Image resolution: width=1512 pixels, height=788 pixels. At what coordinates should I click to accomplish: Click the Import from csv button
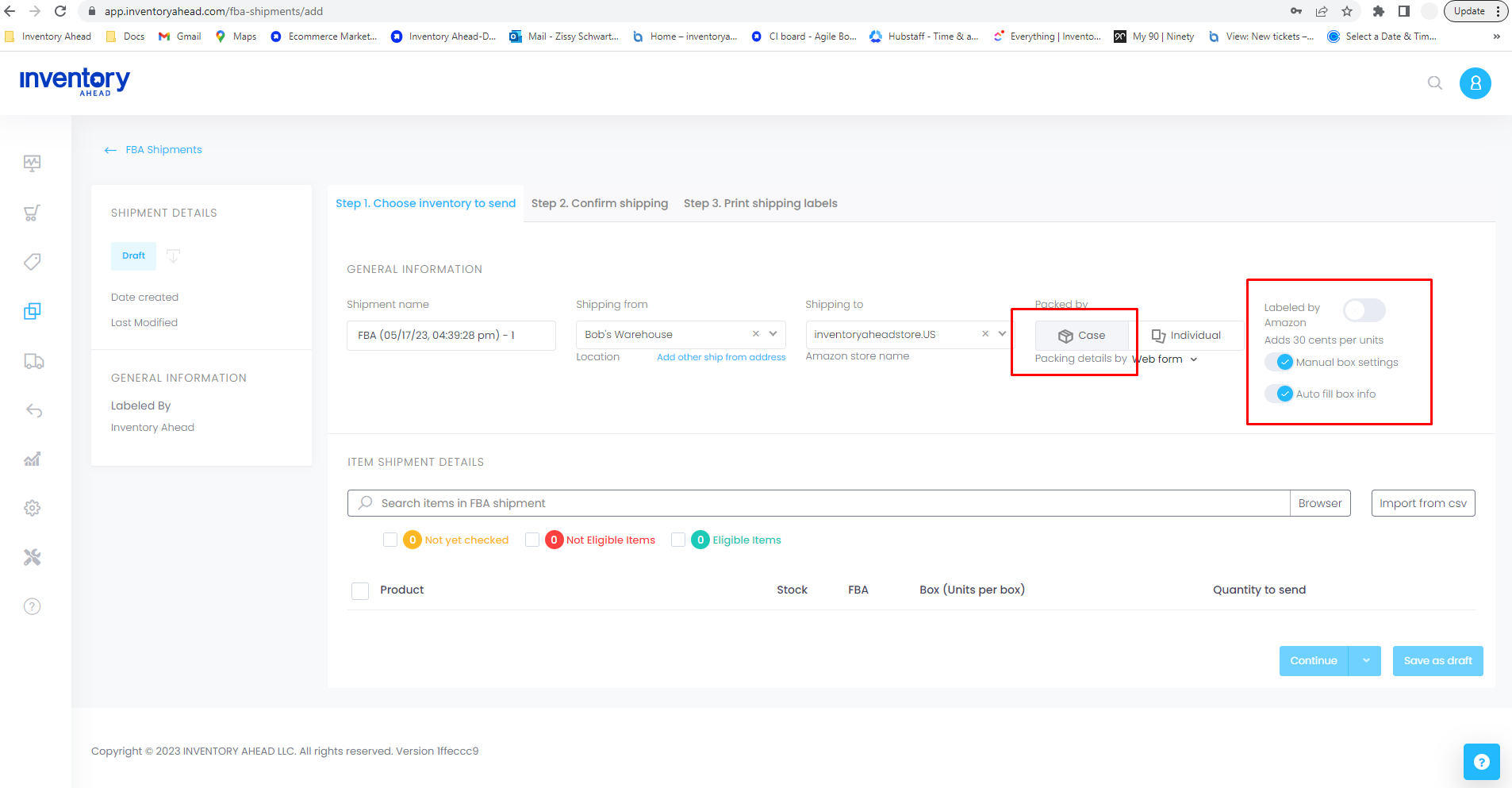pyautogui.click(x=1422, y=503)
